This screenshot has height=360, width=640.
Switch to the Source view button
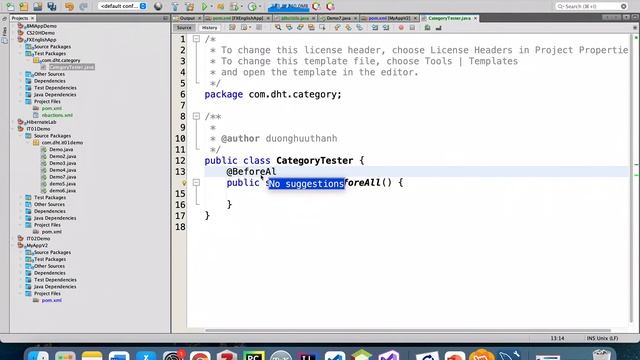[x=184, y=28]
